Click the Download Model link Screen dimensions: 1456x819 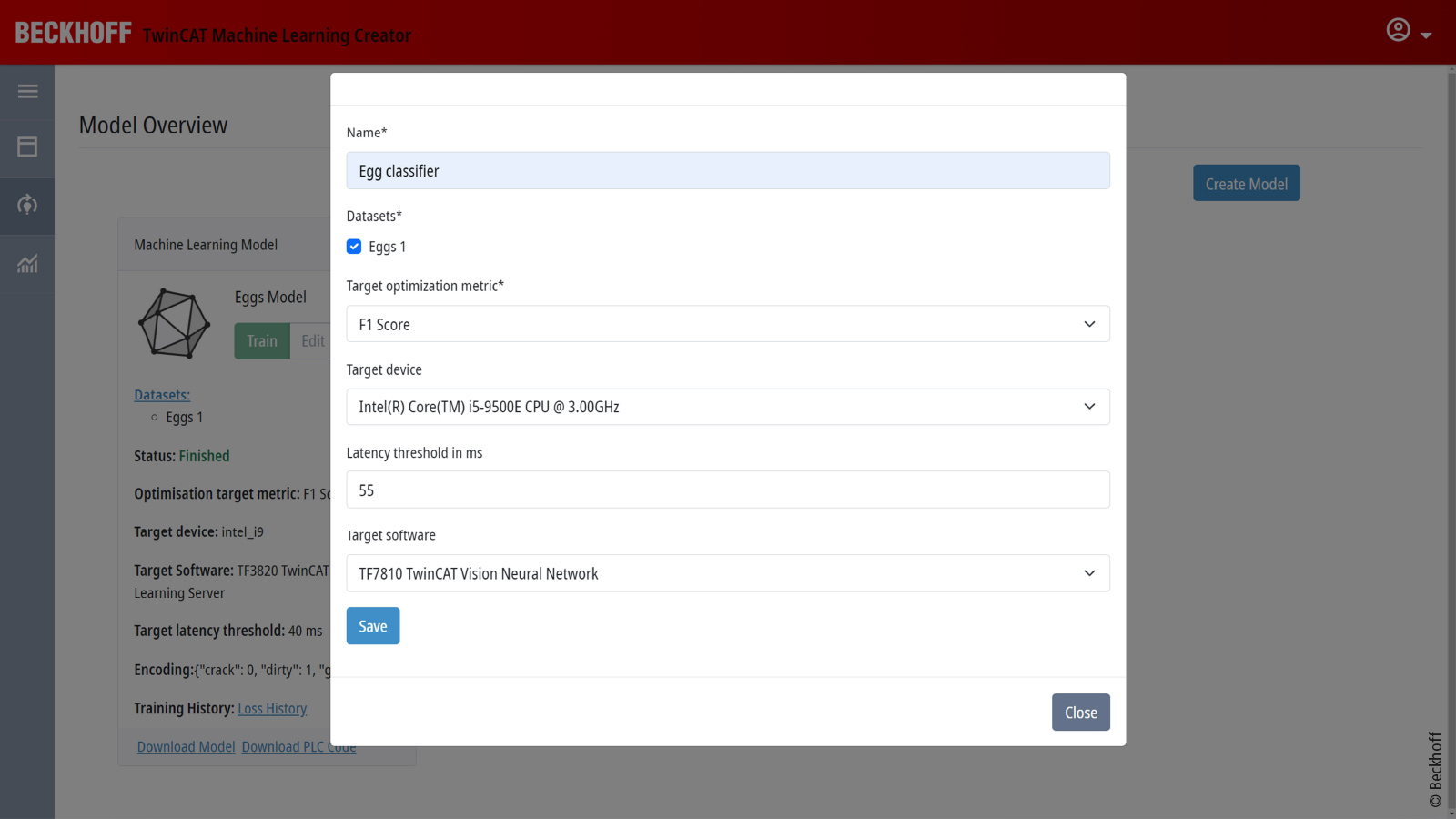(186, 747)
